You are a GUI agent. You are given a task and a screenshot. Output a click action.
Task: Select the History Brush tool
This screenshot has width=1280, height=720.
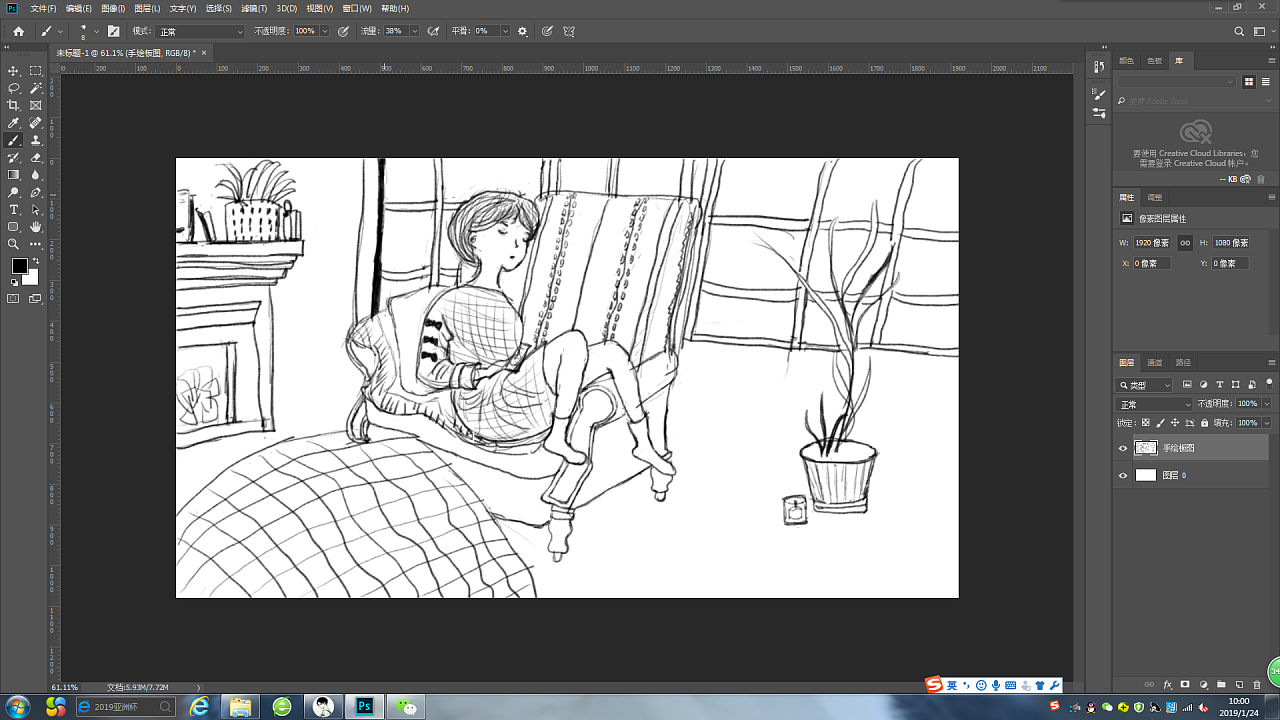[14, 157]
